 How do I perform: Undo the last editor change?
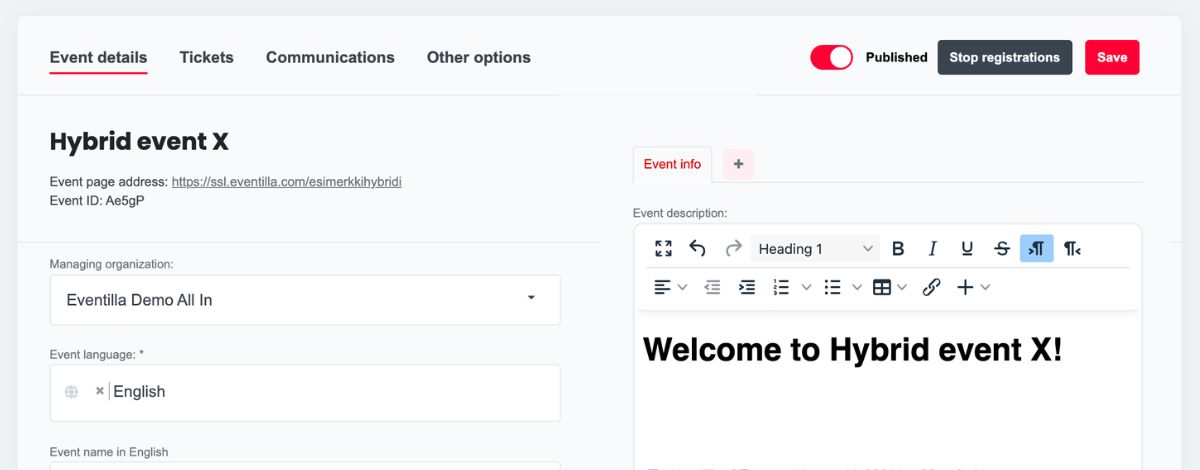pyautogui.click(x=698, y=249)
